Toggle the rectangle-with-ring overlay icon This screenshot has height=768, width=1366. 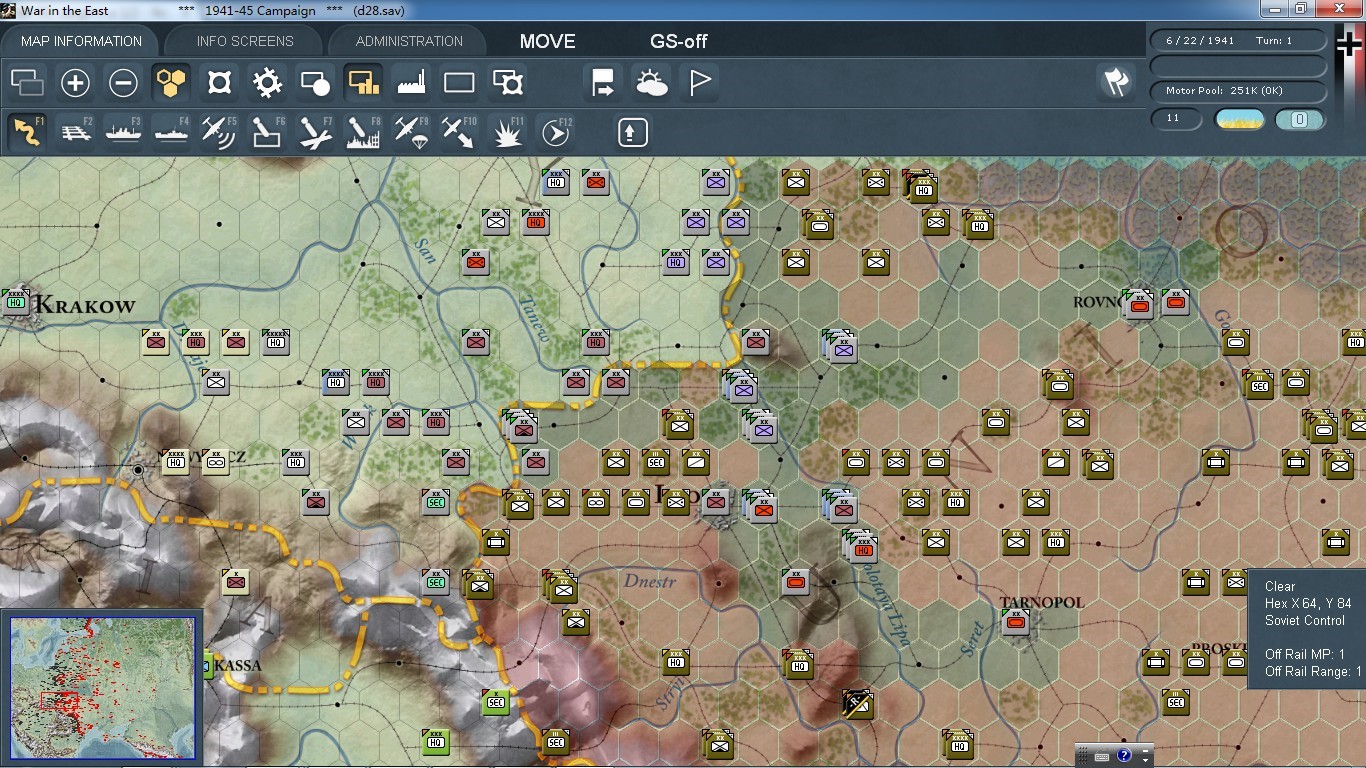click(x=508, y=83)
